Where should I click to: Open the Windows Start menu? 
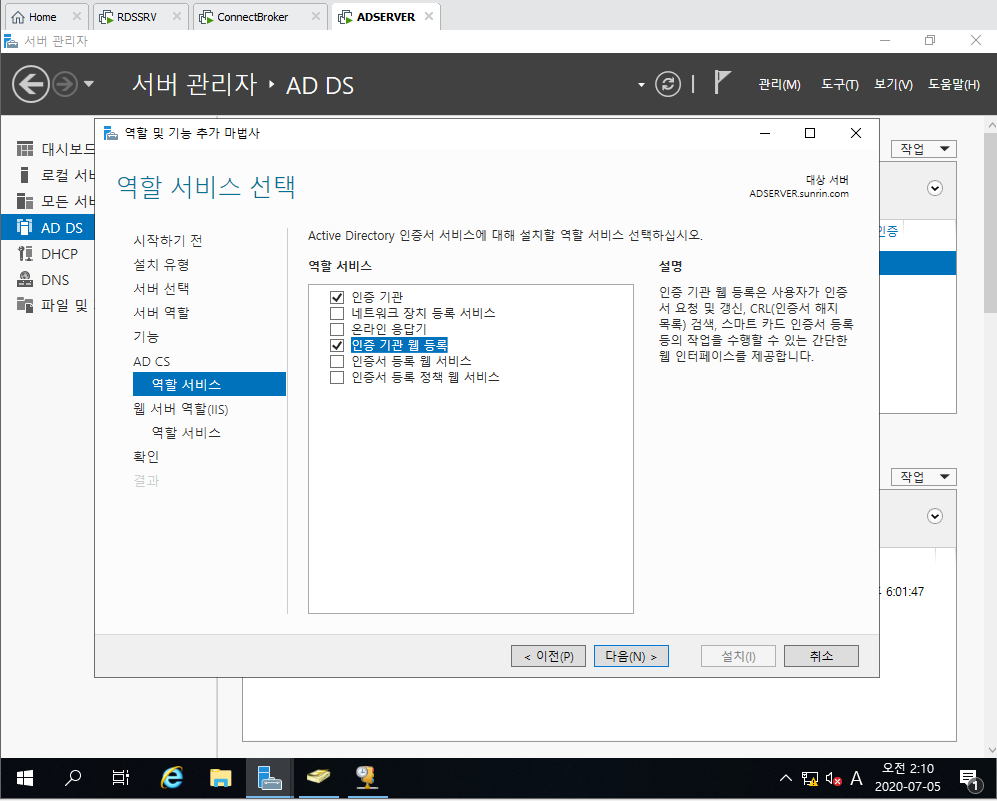coord(24,777)
